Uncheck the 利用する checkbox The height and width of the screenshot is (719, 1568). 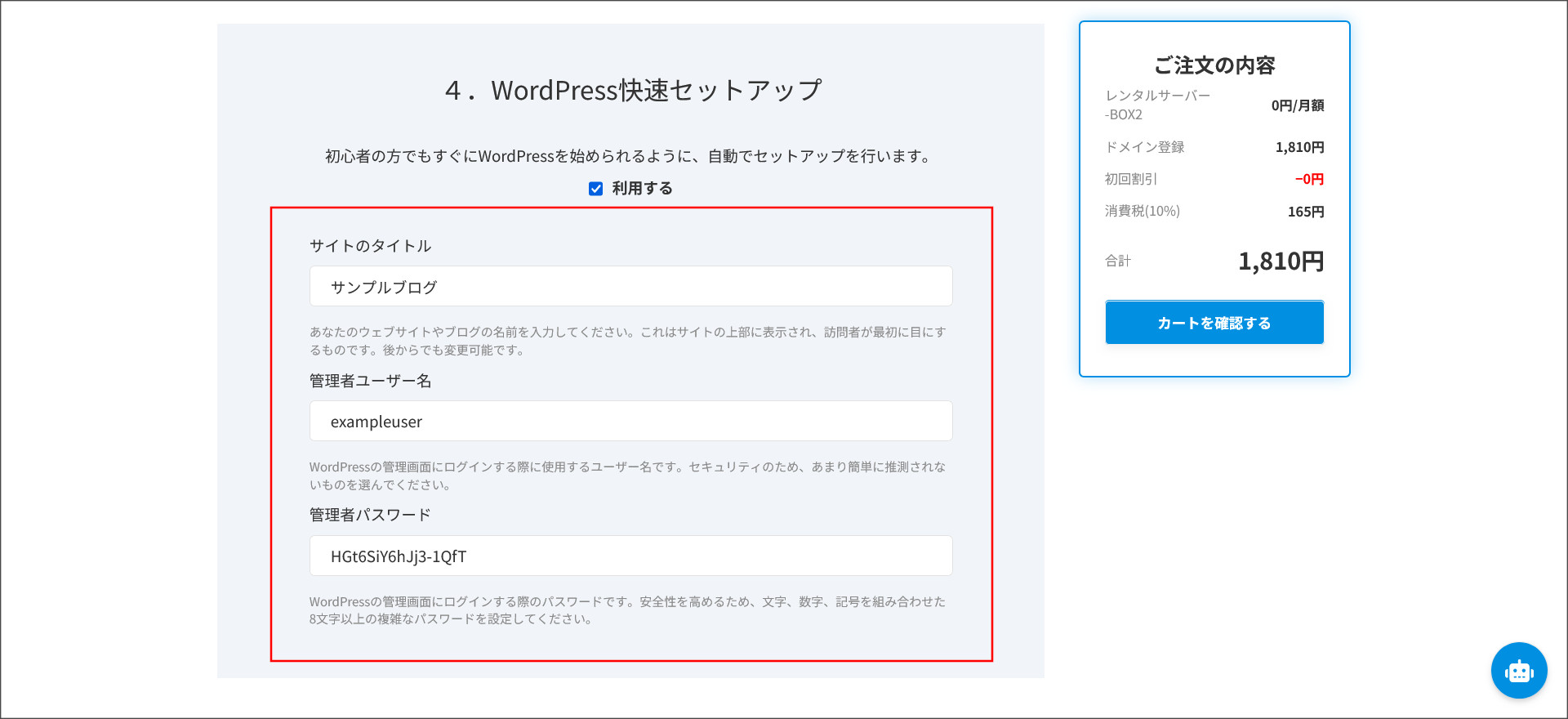596,189
